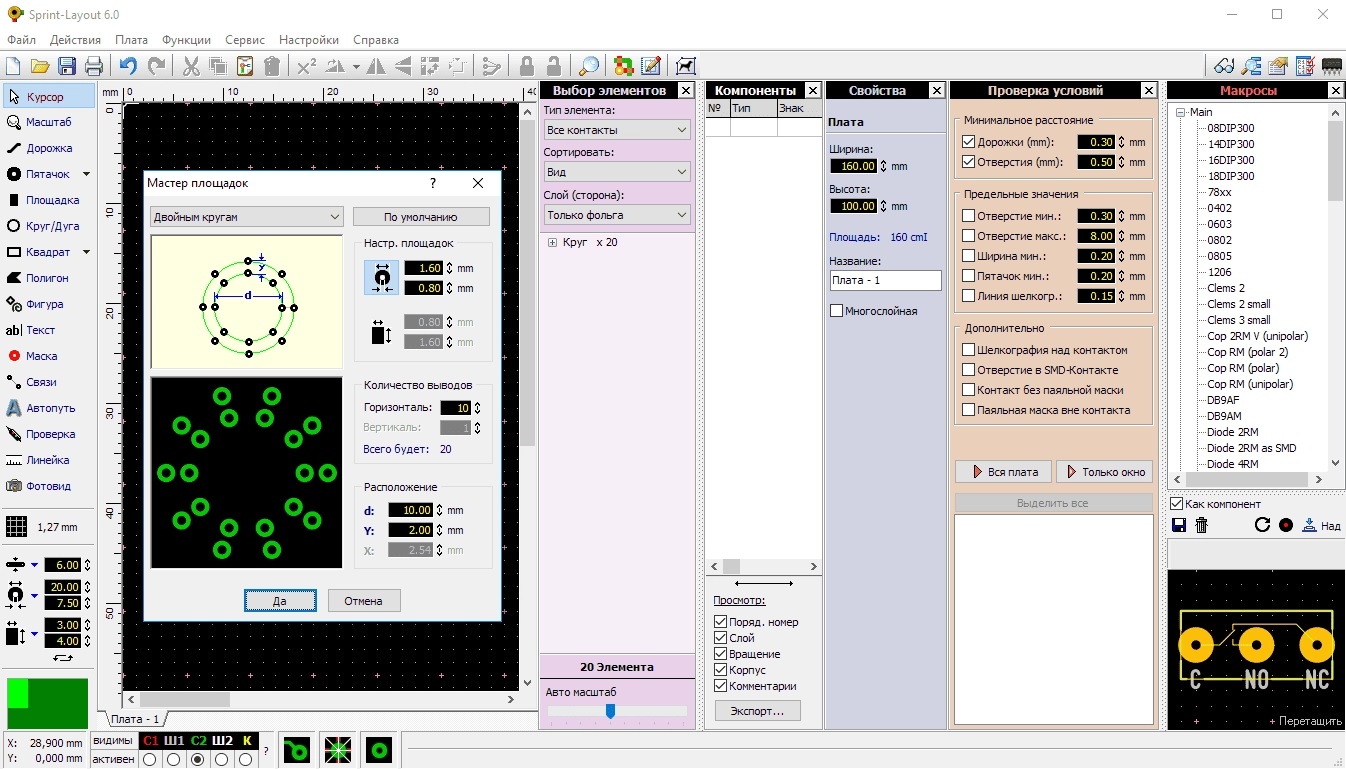The width and height of the screenshot is (1346, 769).
Task: Toggle the Дорожки (mm) checkbox
Action: click(968, 142)
